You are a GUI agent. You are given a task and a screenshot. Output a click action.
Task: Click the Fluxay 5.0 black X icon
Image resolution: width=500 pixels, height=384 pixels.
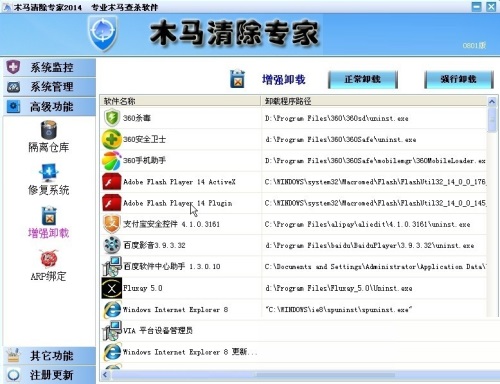112,288
